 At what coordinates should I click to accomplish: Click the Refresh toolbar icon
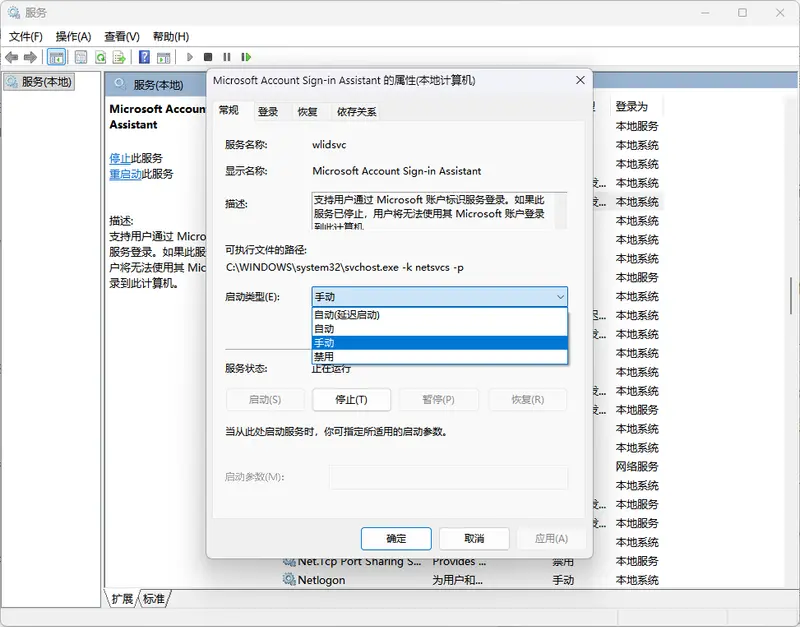click(101, 57)
